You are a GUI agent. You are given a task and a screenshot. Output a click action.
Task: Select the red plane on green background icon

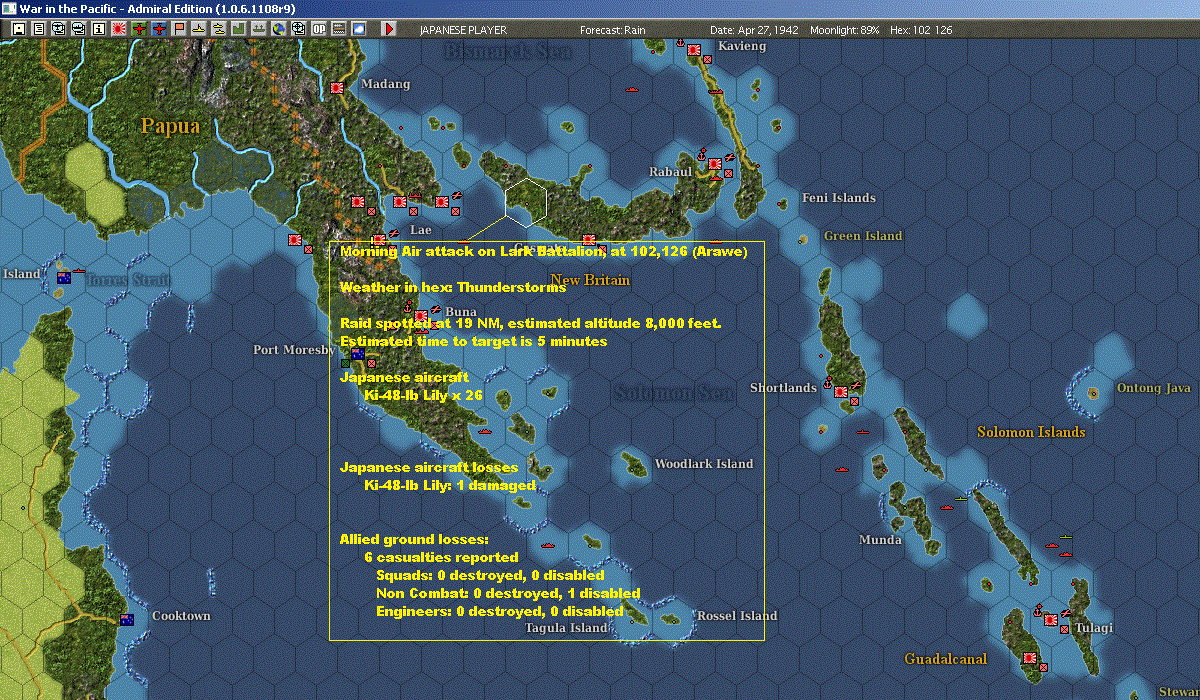click(x=139, y=29)
